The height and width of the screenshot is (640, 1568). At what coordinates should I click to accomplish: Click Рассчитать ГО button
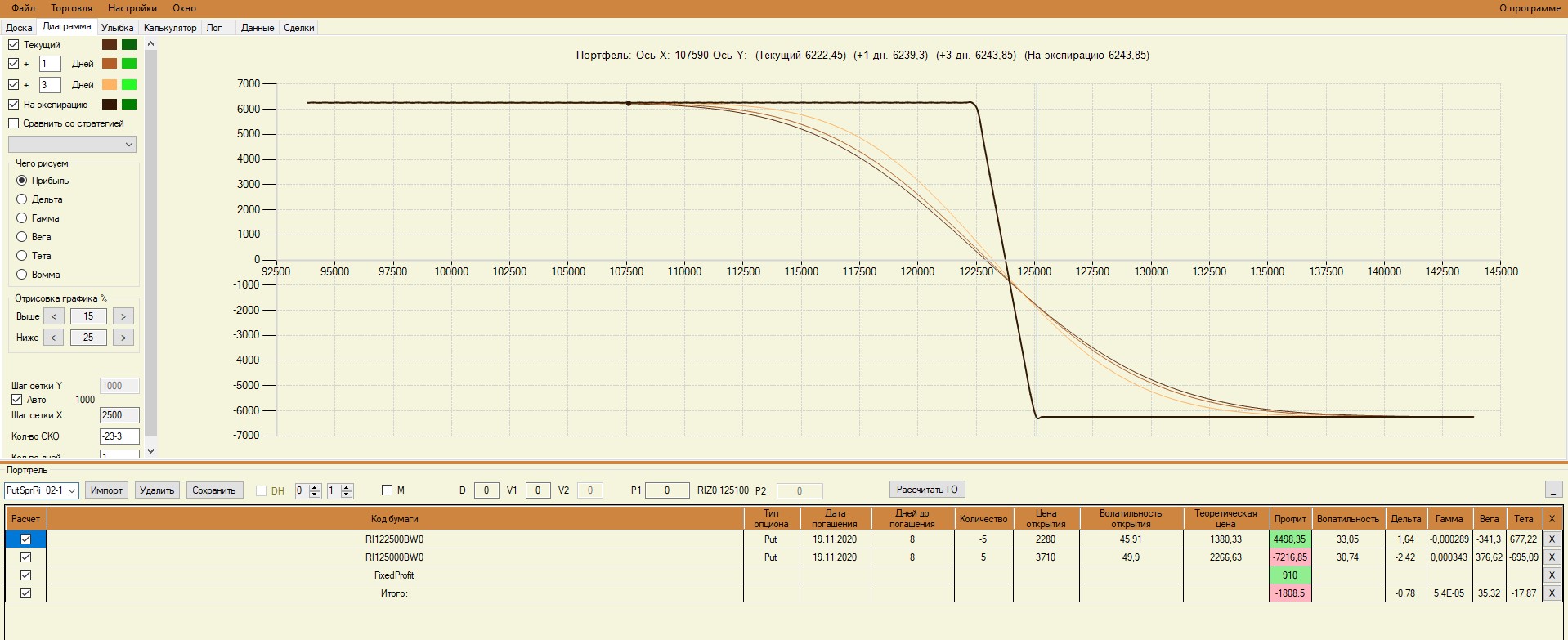coord(927,490)
